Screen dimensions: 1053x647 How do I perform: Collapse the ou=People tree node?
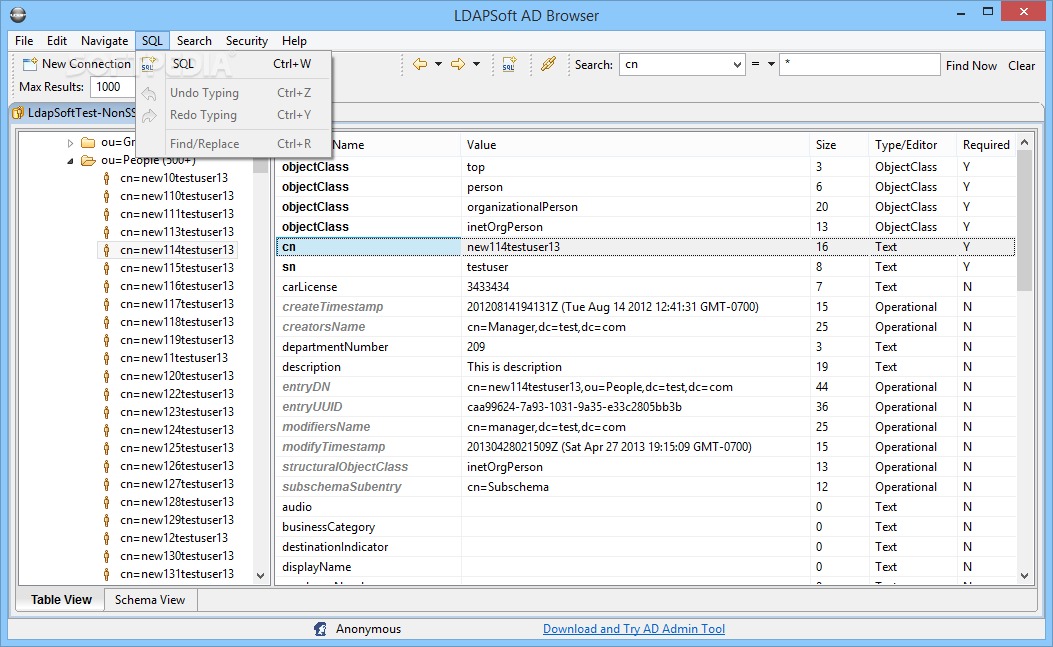(x=70, y=161)
